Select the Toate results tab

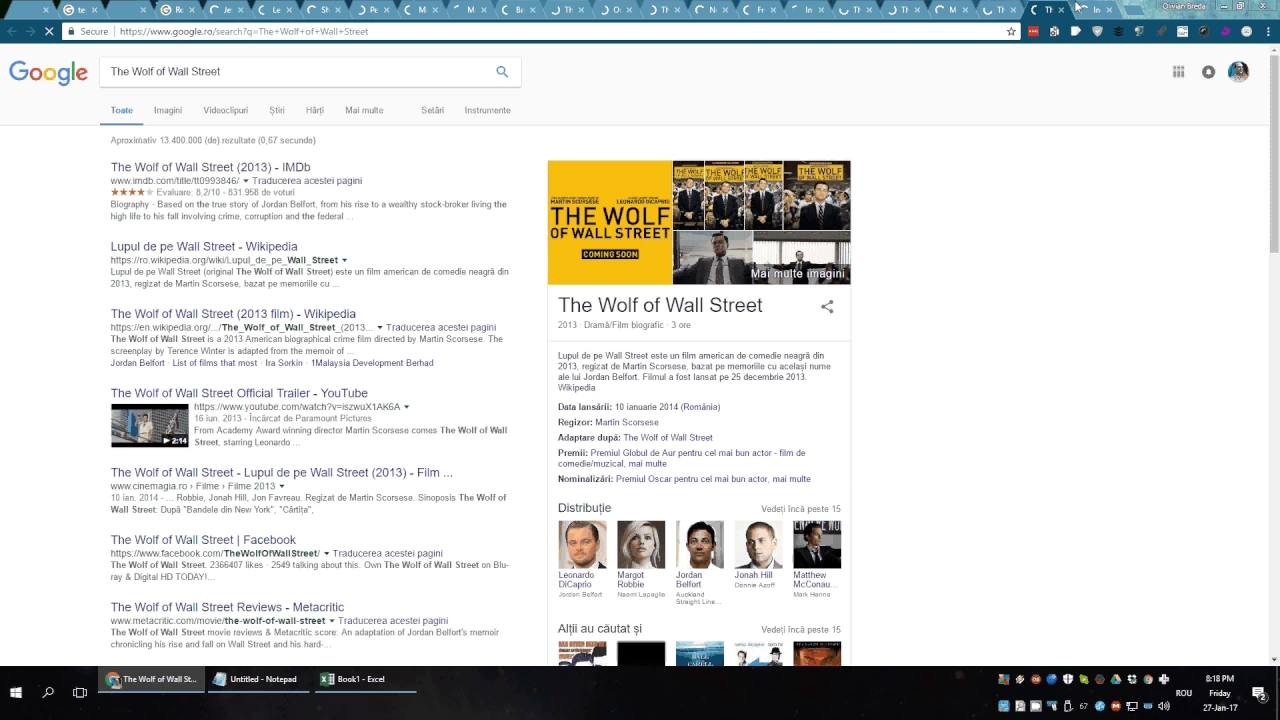[x=121, y=110]
